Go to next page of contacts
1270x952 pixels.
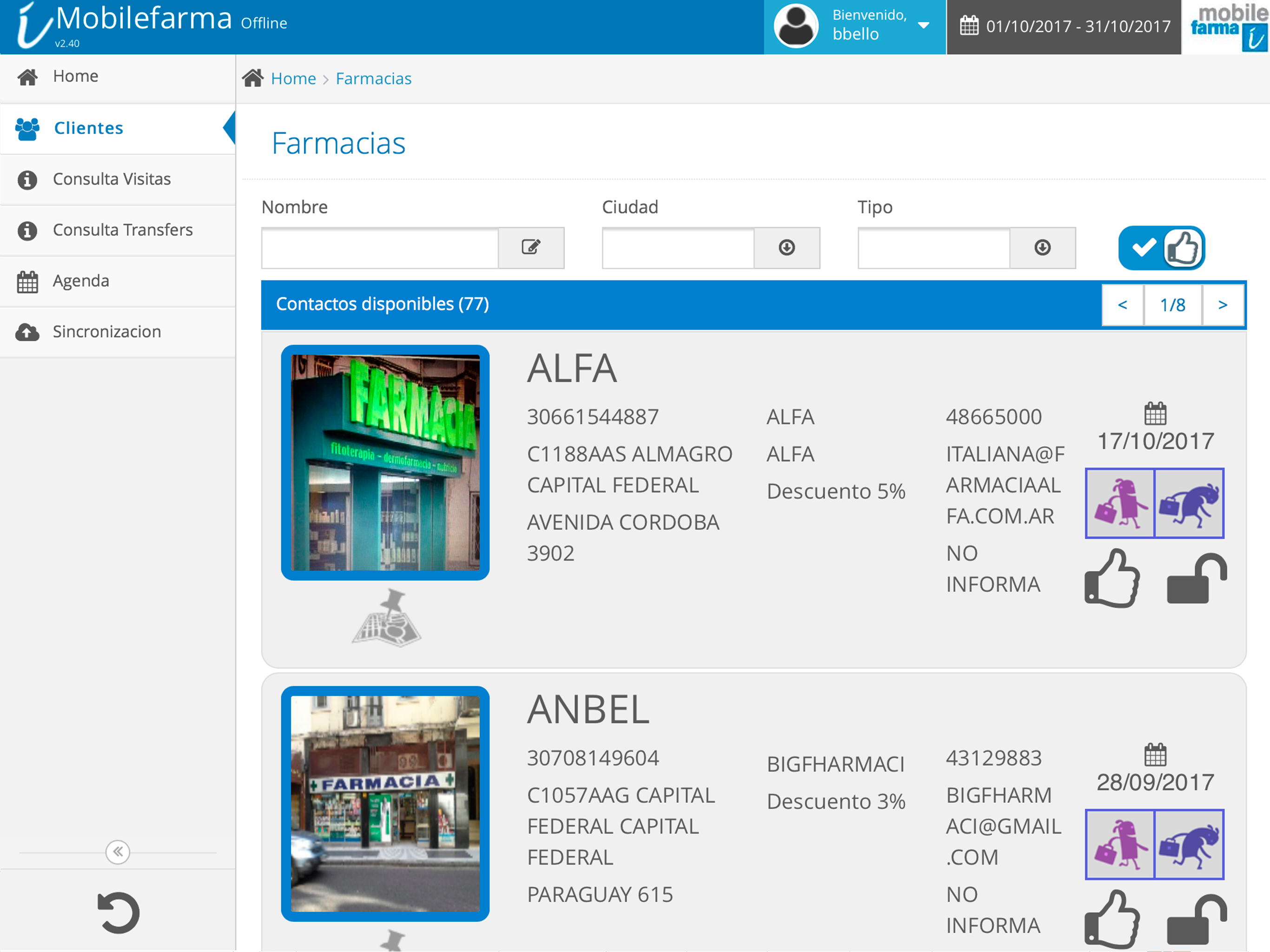point(1223,305)
